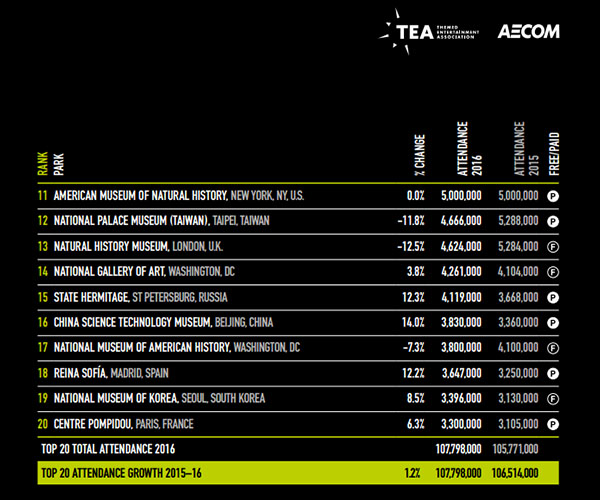Click the AECOM logo
This screenshot has width=600, height=500.
[528, 31]
